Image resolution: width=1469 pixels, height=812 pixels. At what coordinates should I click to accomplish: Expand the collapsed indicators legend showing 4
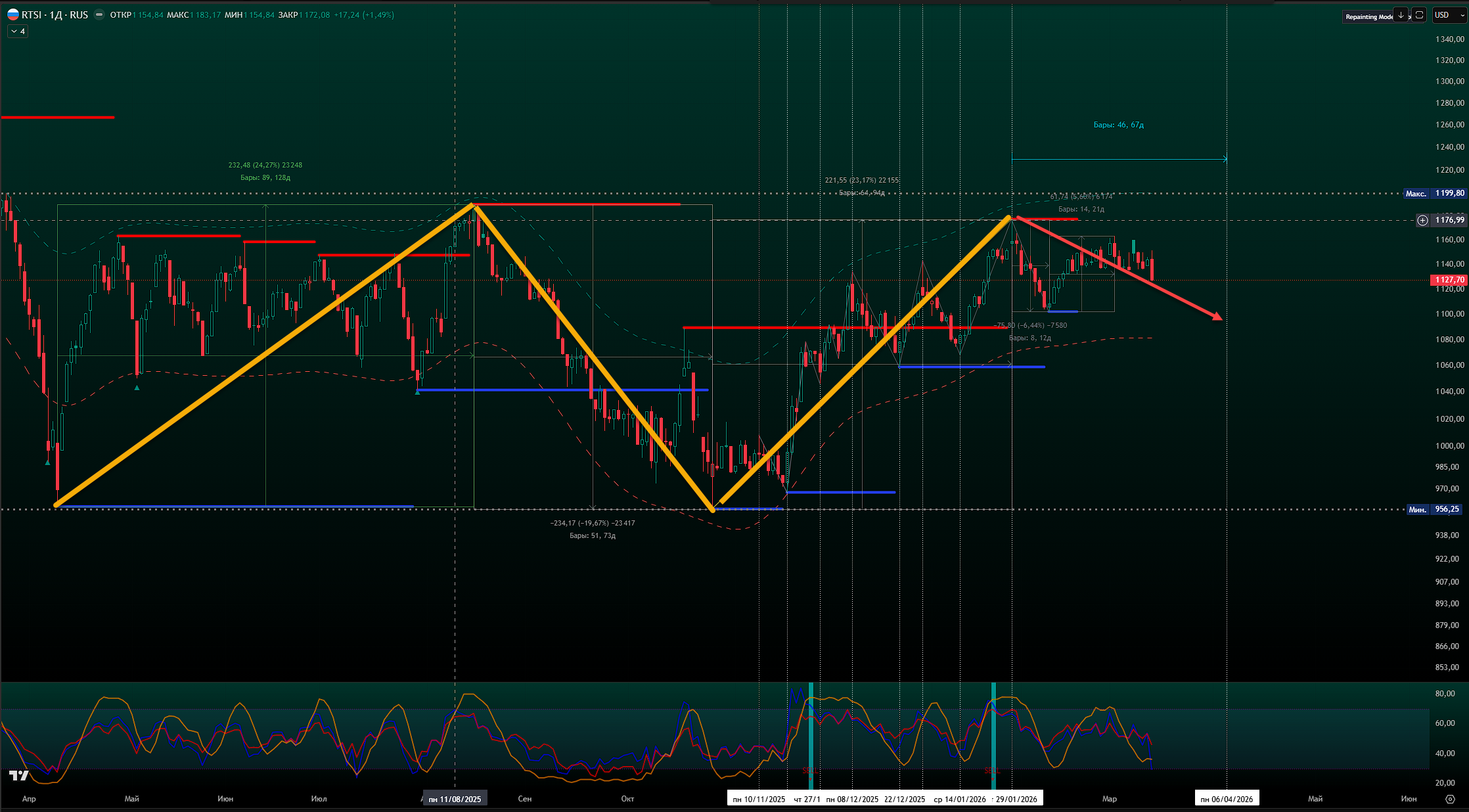[x=18, y=32]
